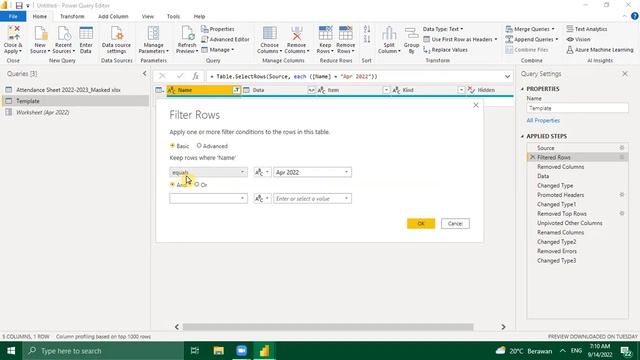Collapse the Queries pane
640x360 pixels.
[144, 74]
